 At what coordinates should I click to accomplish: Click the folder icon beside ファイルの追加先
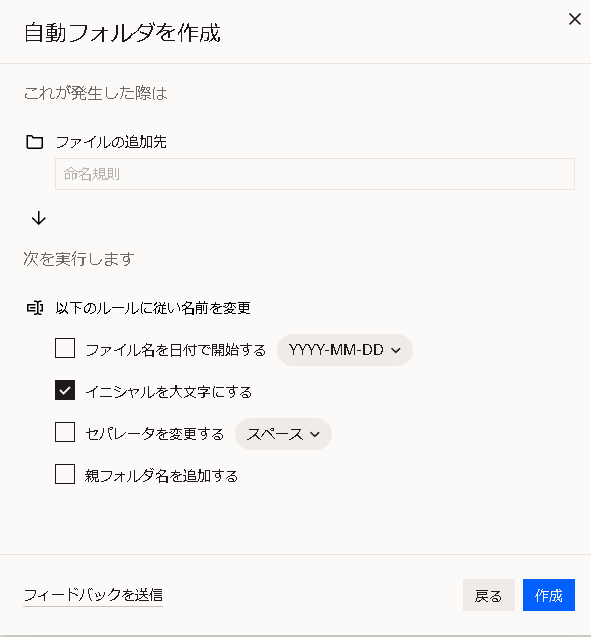coord(35,142)
